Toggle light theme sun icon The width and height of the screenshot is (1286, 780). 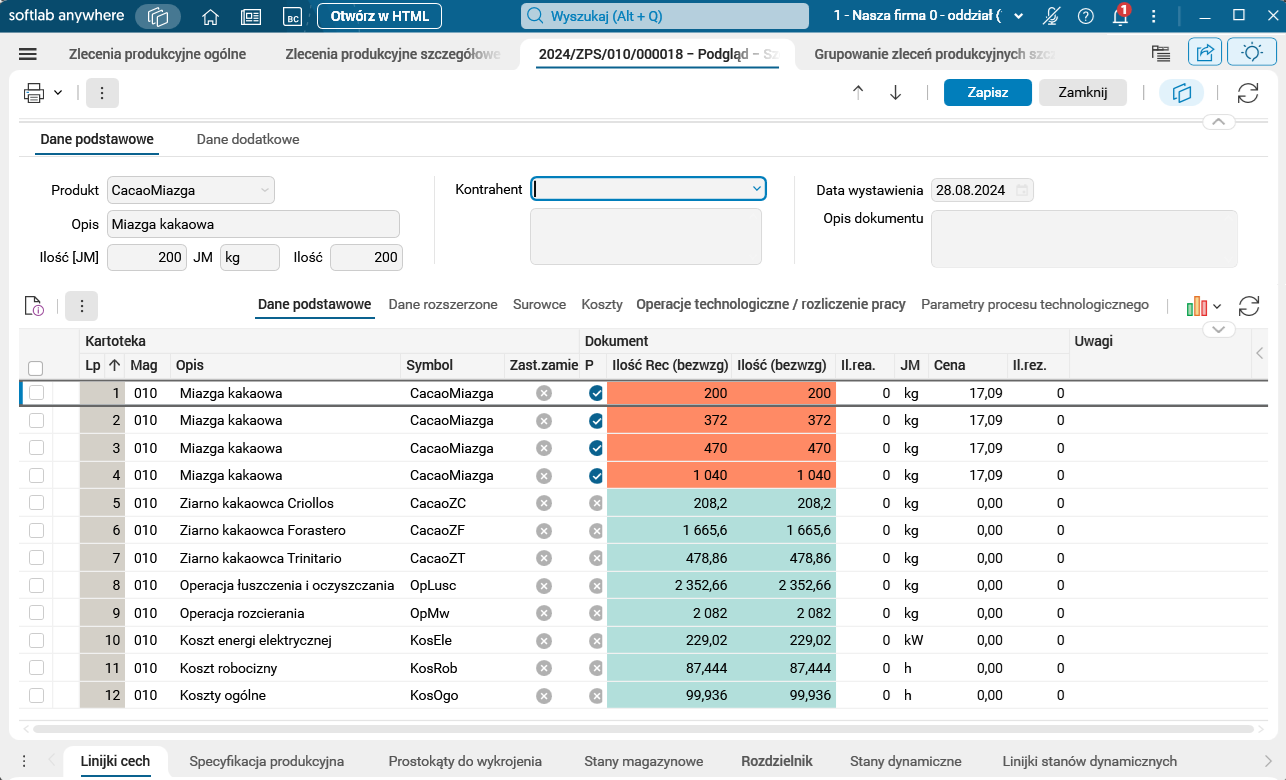tap(1250, 54)
